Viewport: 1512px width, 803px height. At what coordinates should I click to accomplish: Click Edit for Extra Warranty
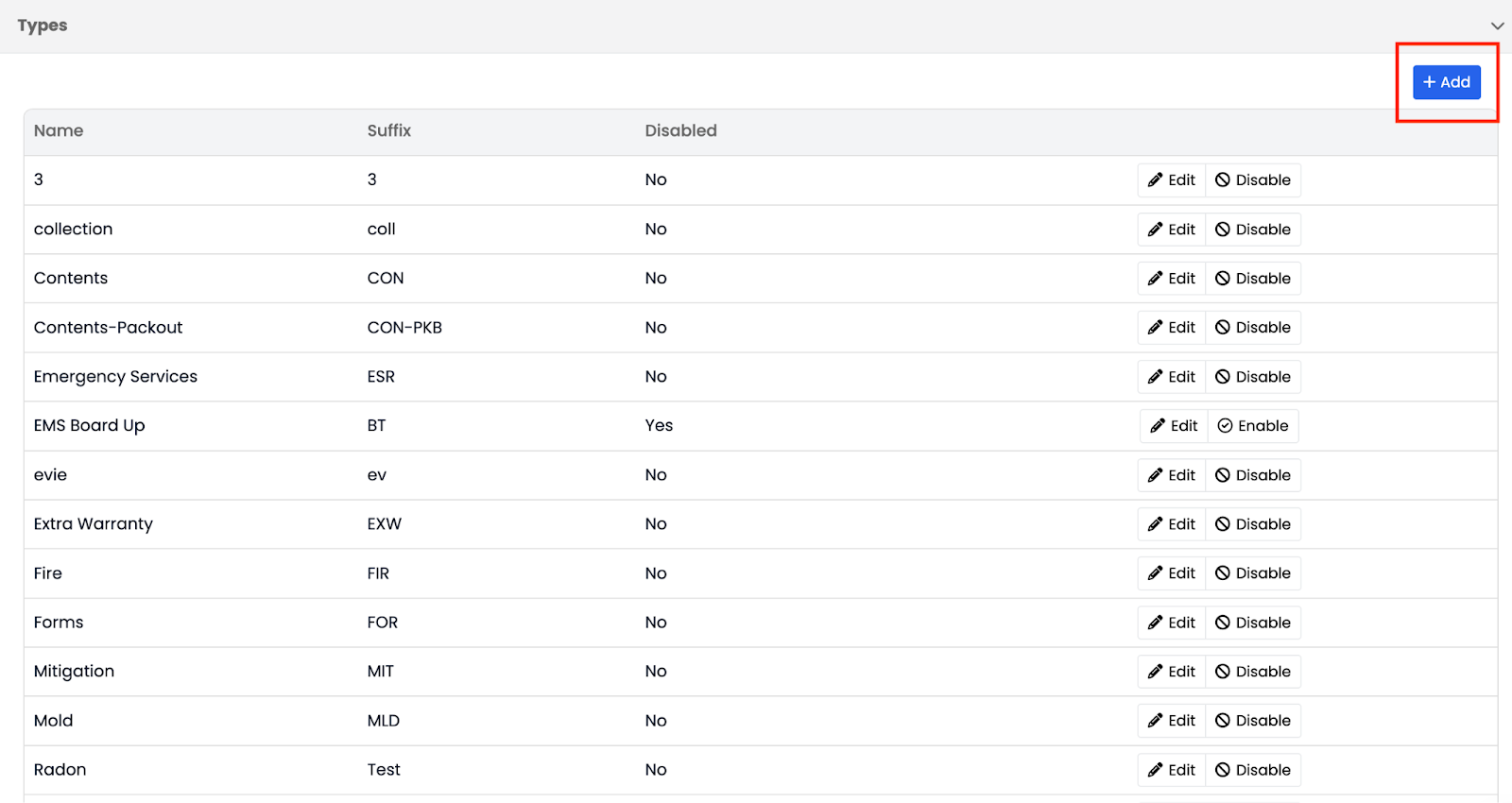click(x=1172, y=524)
